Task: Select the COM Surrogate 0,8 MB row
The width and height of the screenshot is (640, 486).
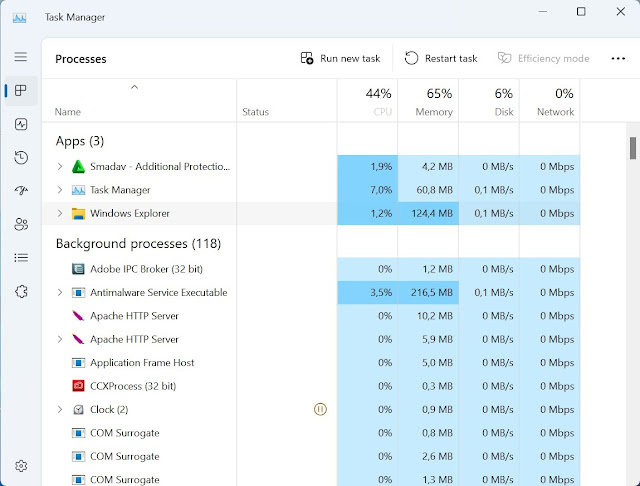Action: coord(311,433)
